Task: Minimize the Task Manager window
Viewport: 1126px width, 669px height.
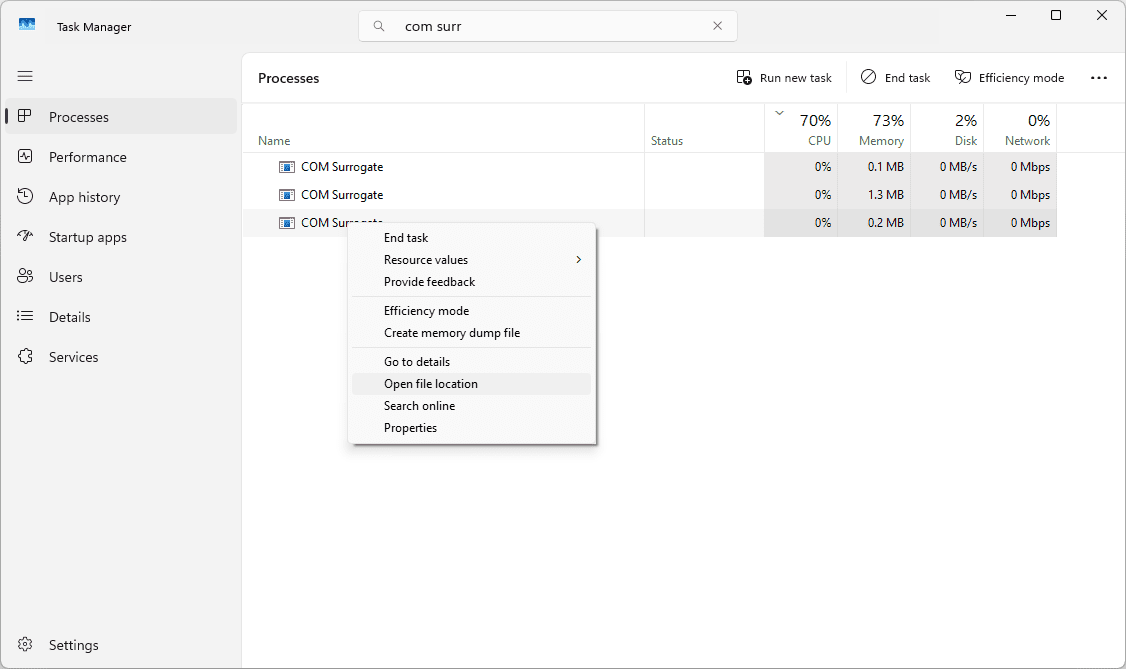Action: point(1011,15)
